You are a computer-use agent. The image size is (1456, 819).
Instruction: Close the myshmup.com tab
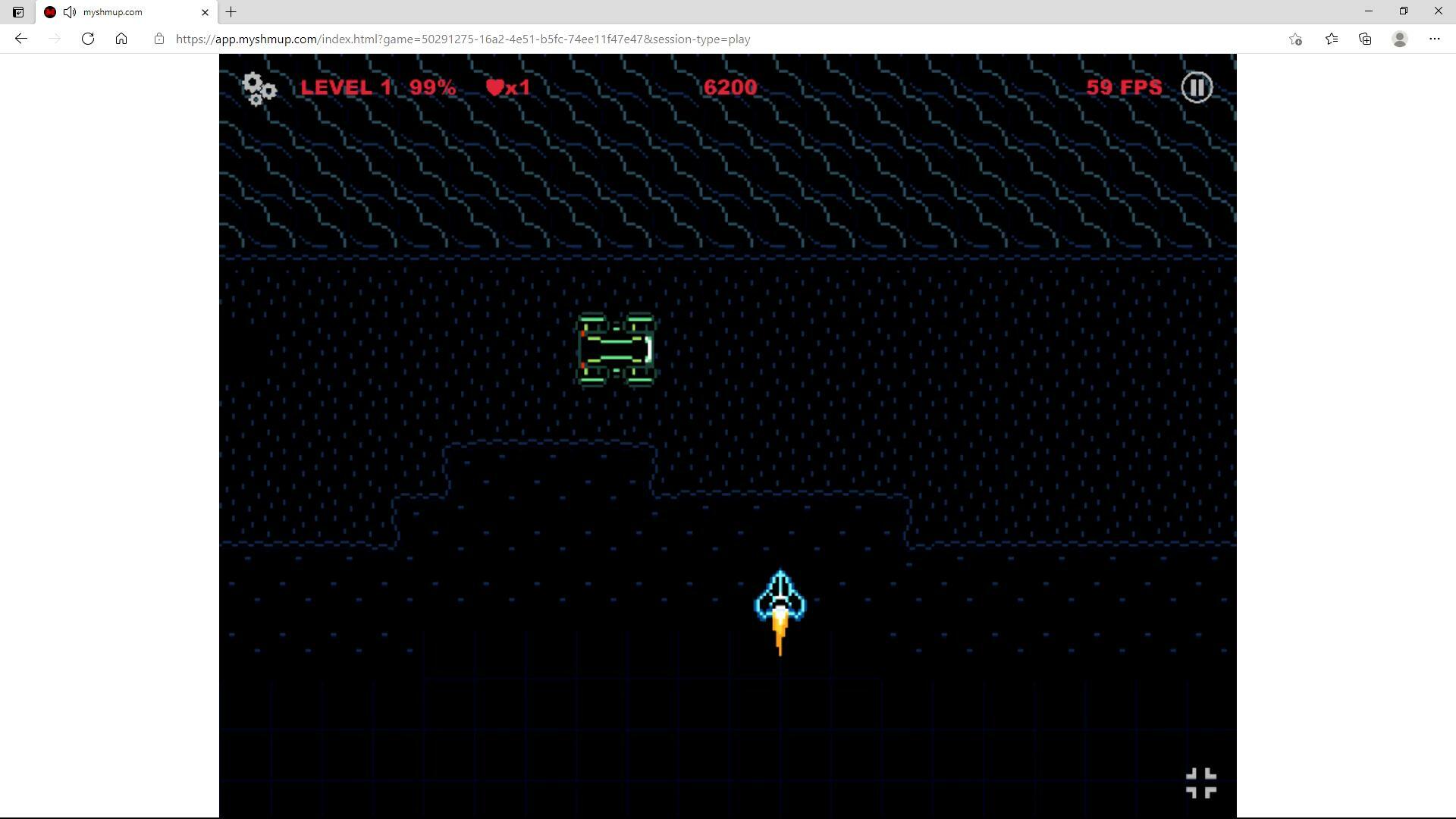[x=205, y=12]
